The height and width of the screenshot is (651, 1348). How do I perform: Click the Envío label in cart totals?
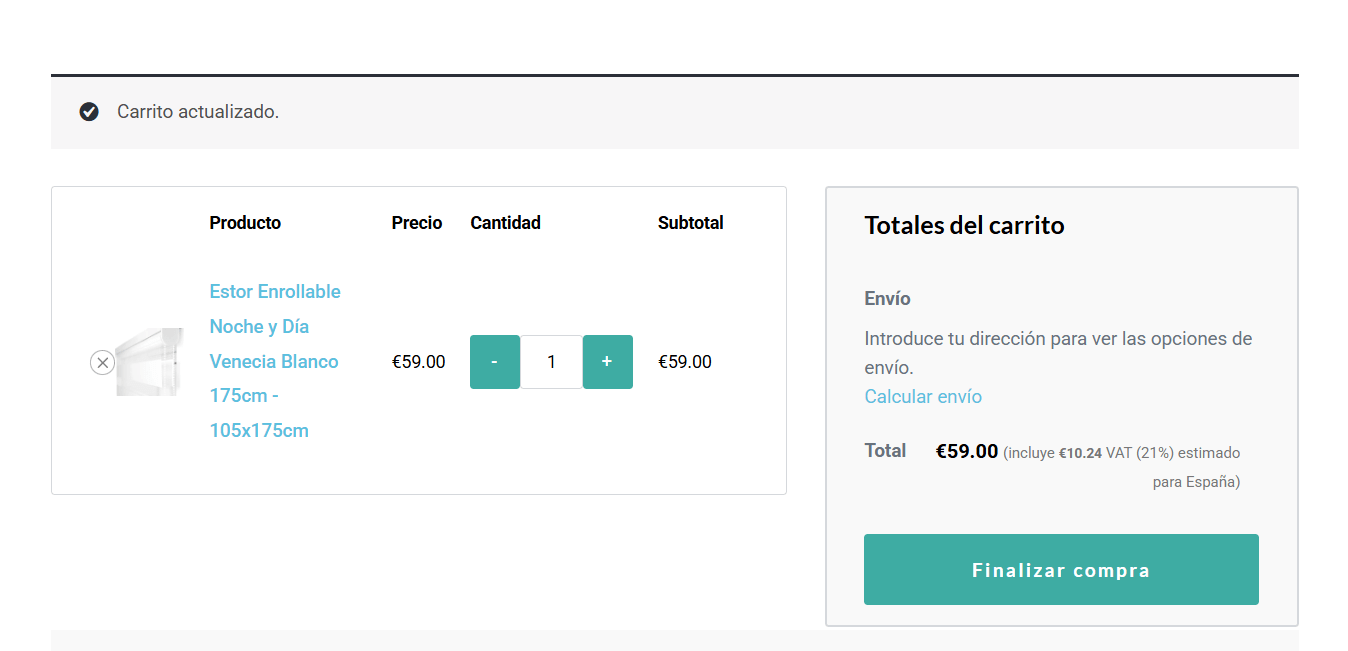887,299
